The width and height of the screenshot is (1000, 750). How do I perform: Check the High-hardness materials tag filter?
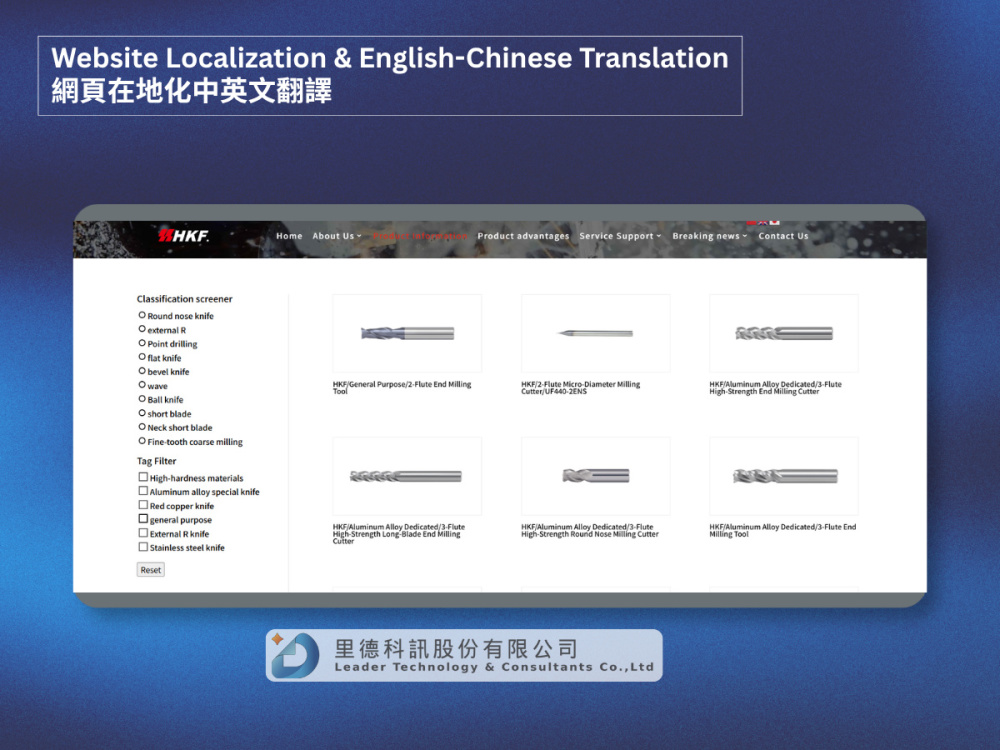point(143,477)
